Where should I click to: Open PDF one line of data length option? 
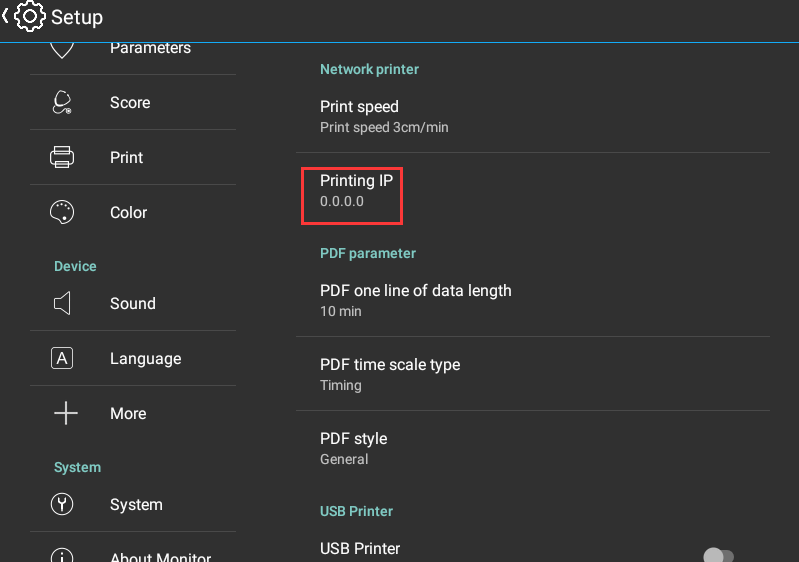click(x=532, y=300)
